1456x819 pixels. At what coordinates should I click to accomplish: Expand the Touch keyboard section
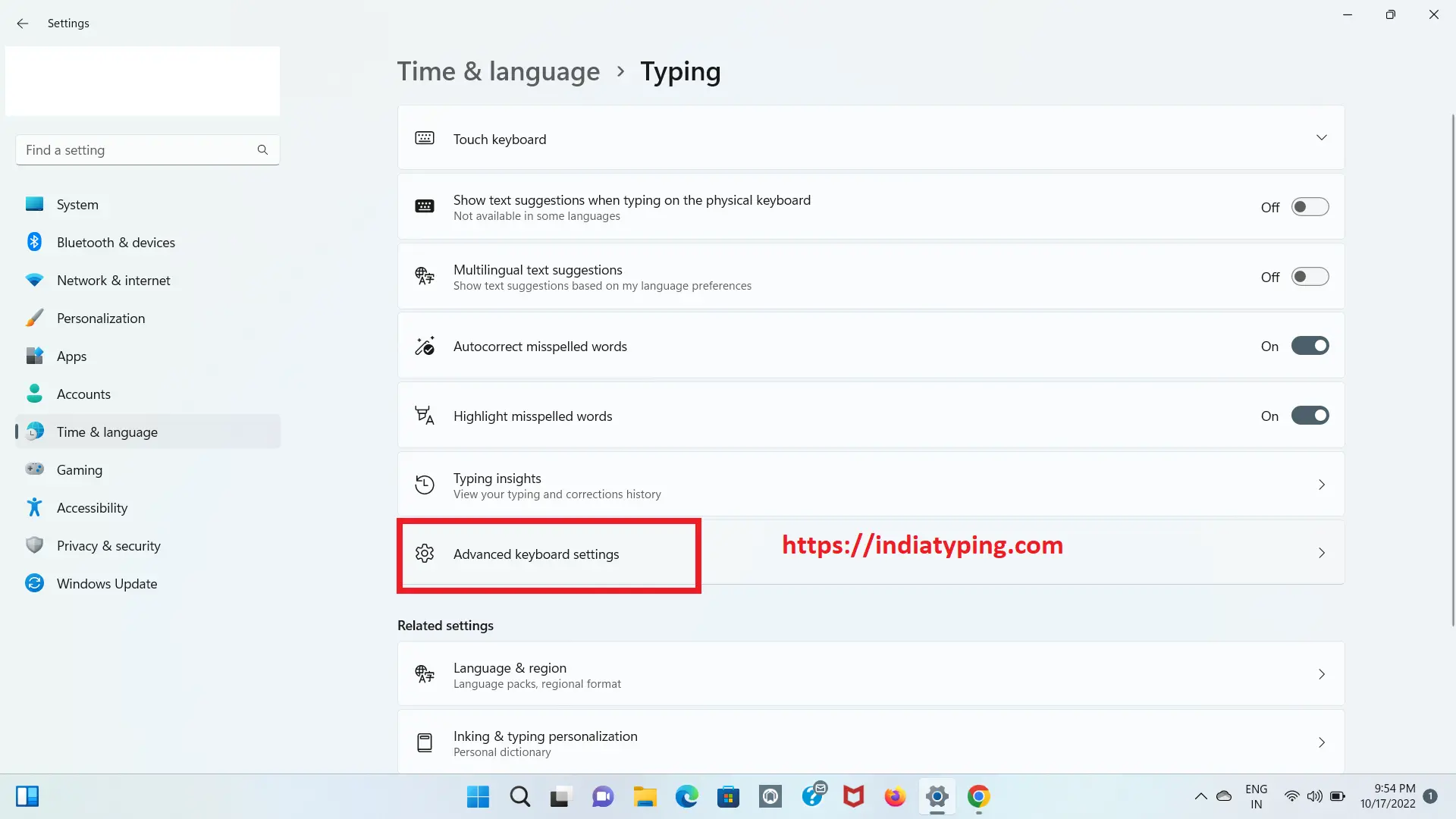click(x=1322, y=137)
